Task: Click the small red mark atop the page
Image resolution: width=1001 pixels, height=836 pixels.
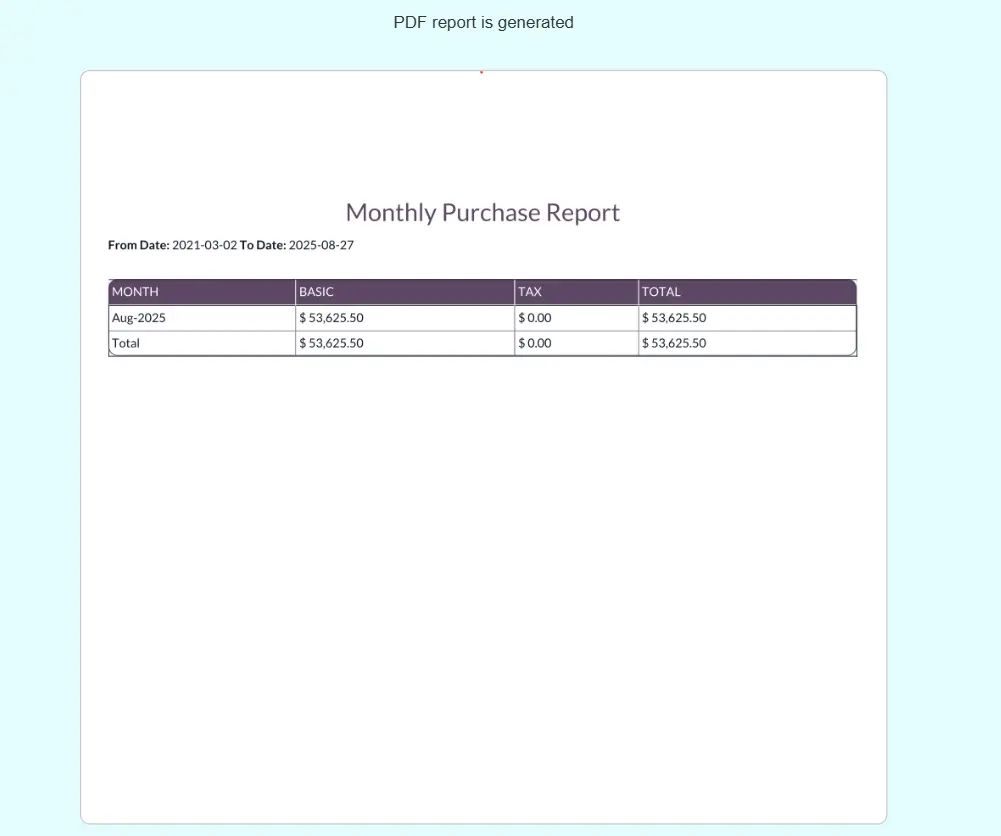Action: [481, 72]
